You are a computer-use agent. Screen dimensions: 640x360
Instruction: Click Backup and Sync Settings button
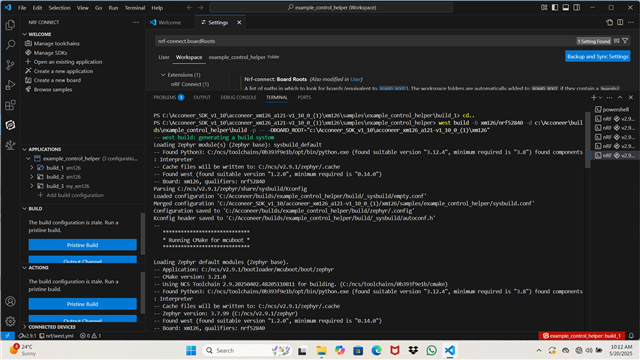tap(598, 56)
